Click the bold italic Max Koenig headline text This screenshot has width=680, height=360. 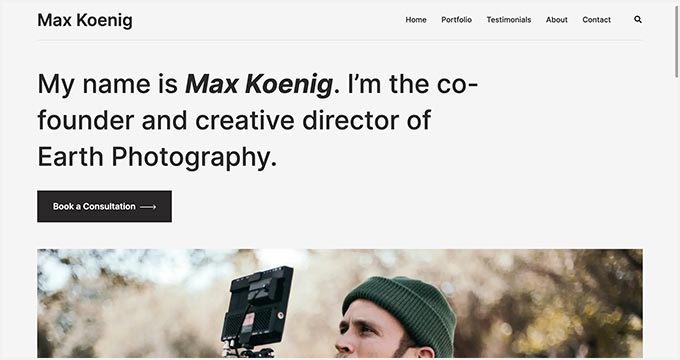point(259,84)
